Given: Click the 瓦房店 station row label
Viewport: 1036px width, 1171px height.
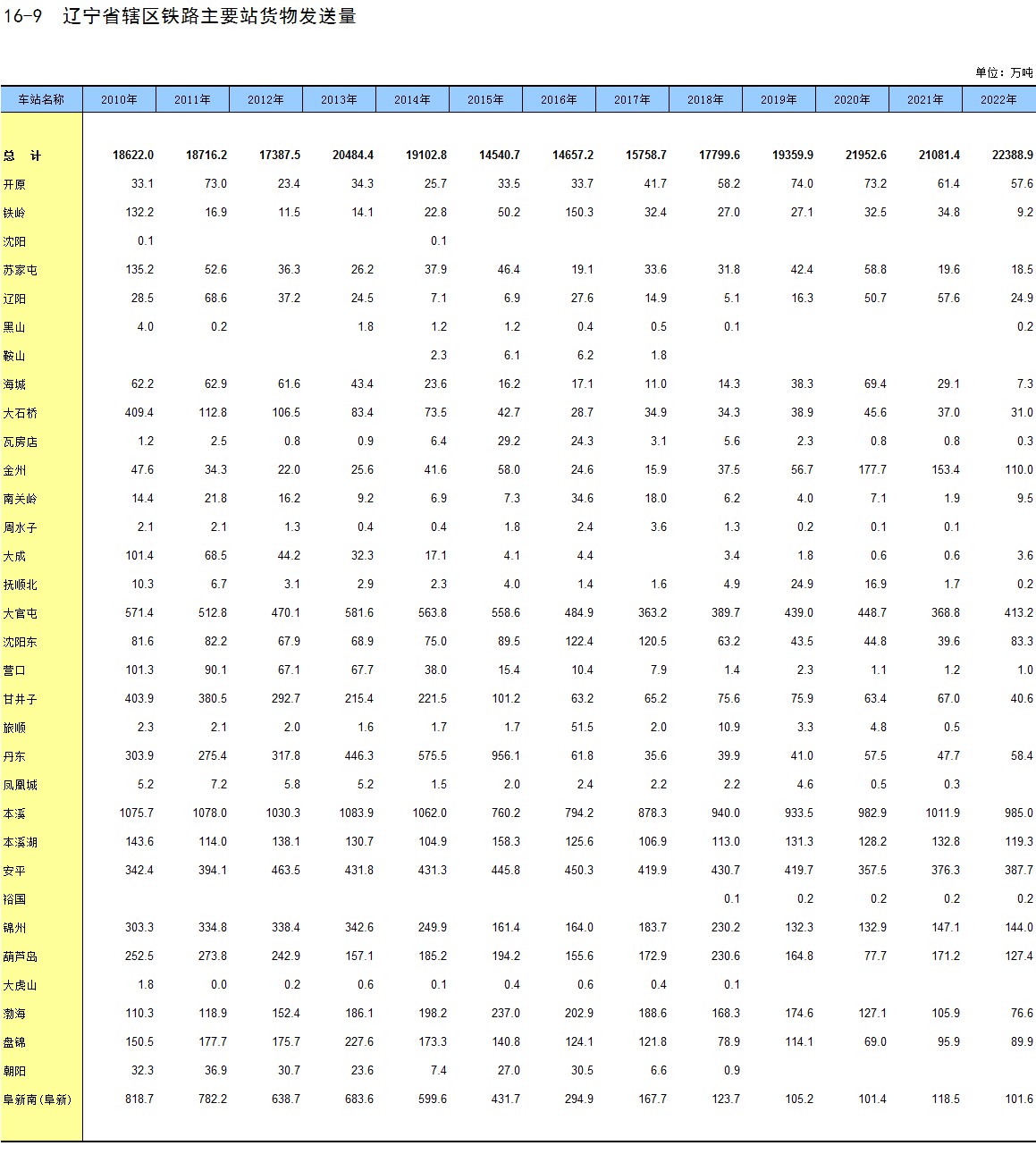Looking at the screenshot, I should (21, 442).
